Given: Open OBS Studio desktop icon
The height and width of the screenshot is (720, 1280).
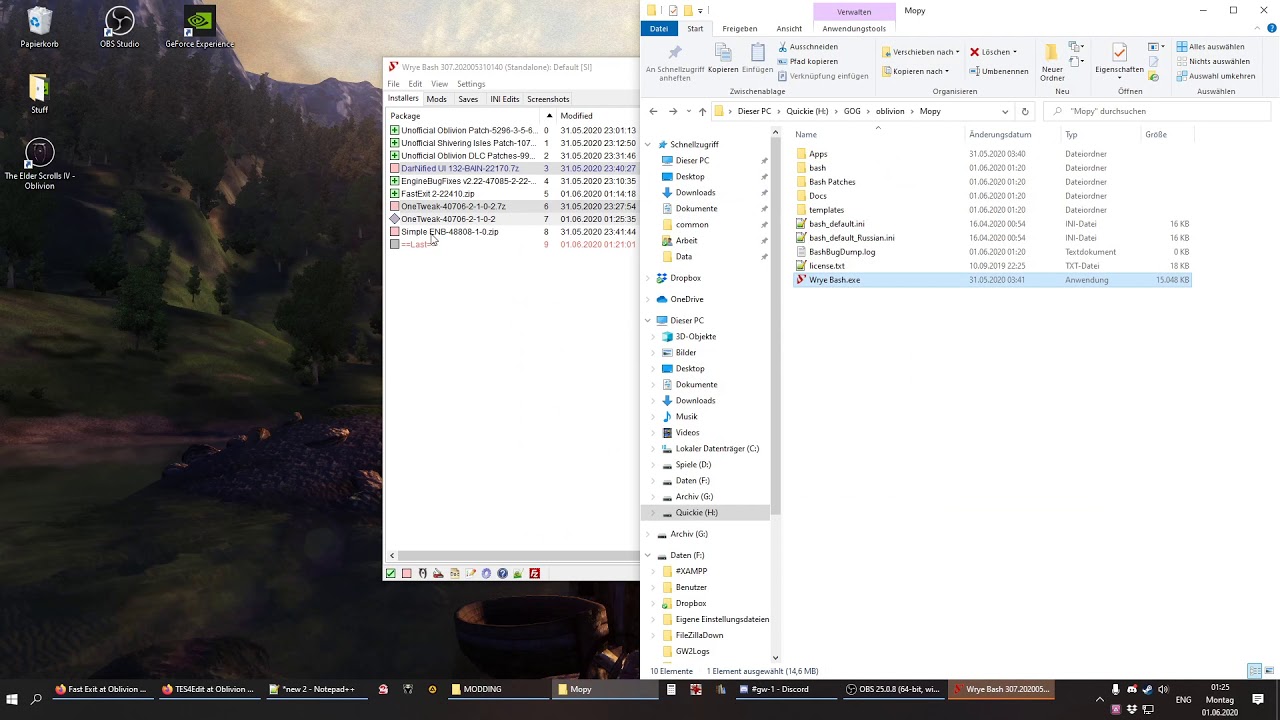Looking at the screenshot, I should point(119,27).
